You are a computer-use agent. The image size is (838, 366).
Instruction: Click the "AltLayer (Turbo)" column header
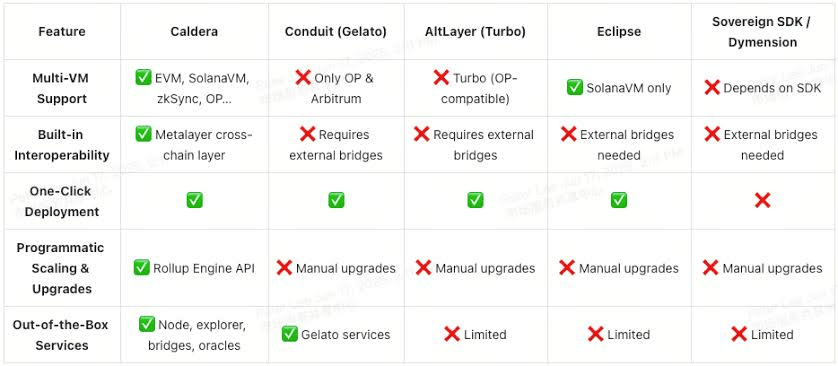(x=475, y=32)
